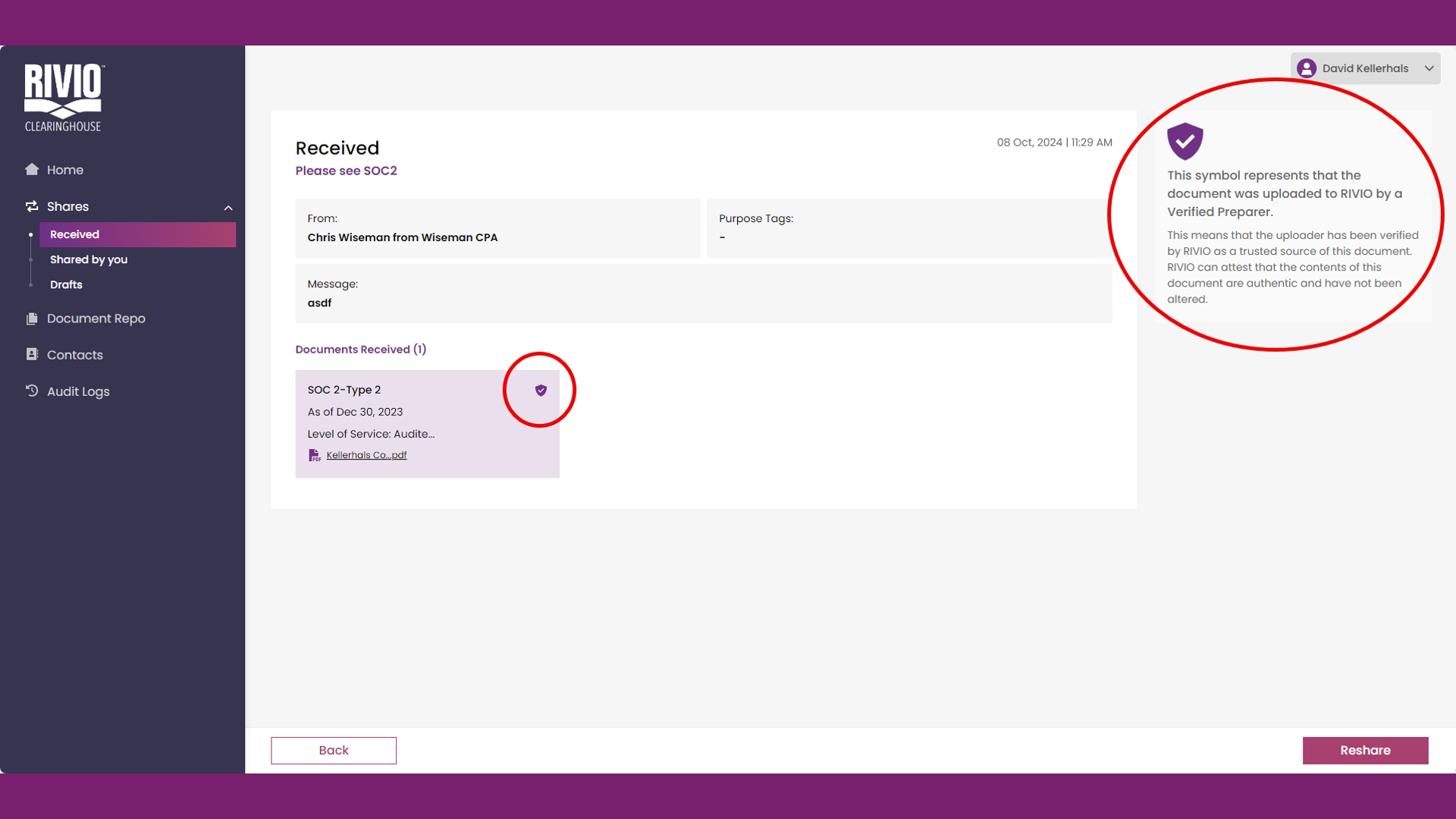Click the sender Chris Wiseman from Wiseman CPA
The width and height of the screenshot is (1456, 819).
403,237
